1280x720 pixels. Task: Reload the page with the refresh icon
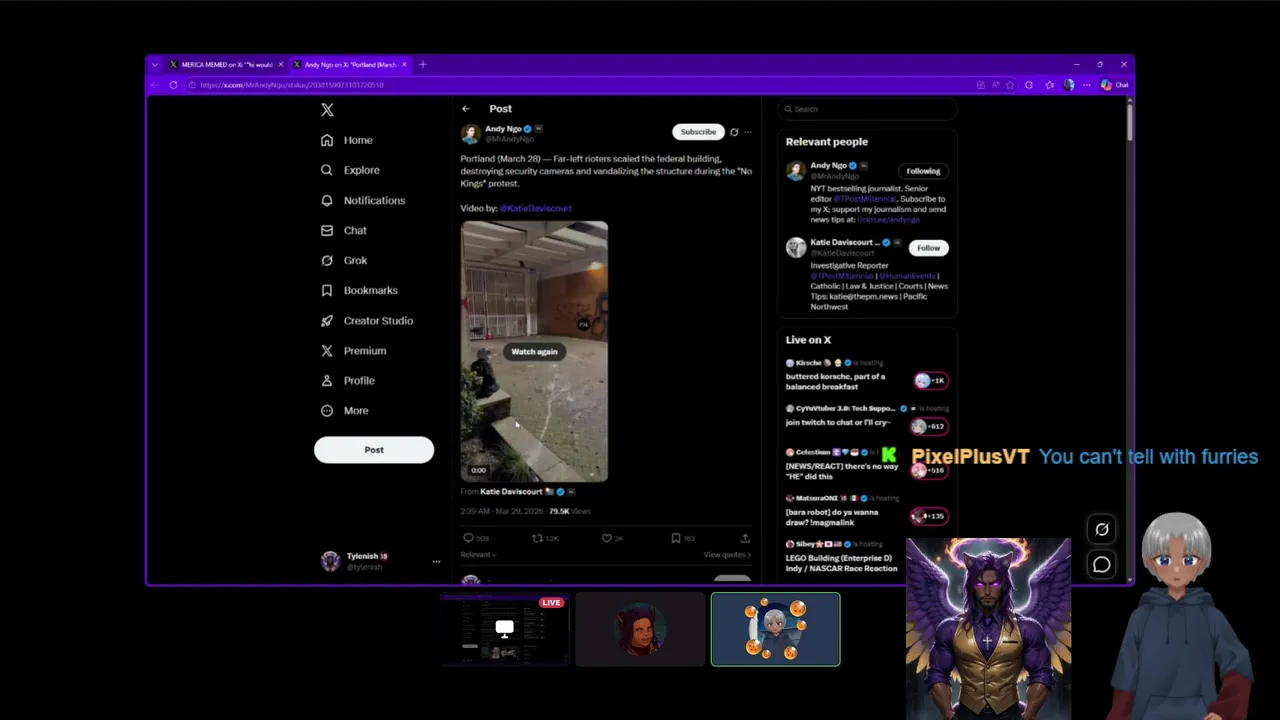pos(173,85)
